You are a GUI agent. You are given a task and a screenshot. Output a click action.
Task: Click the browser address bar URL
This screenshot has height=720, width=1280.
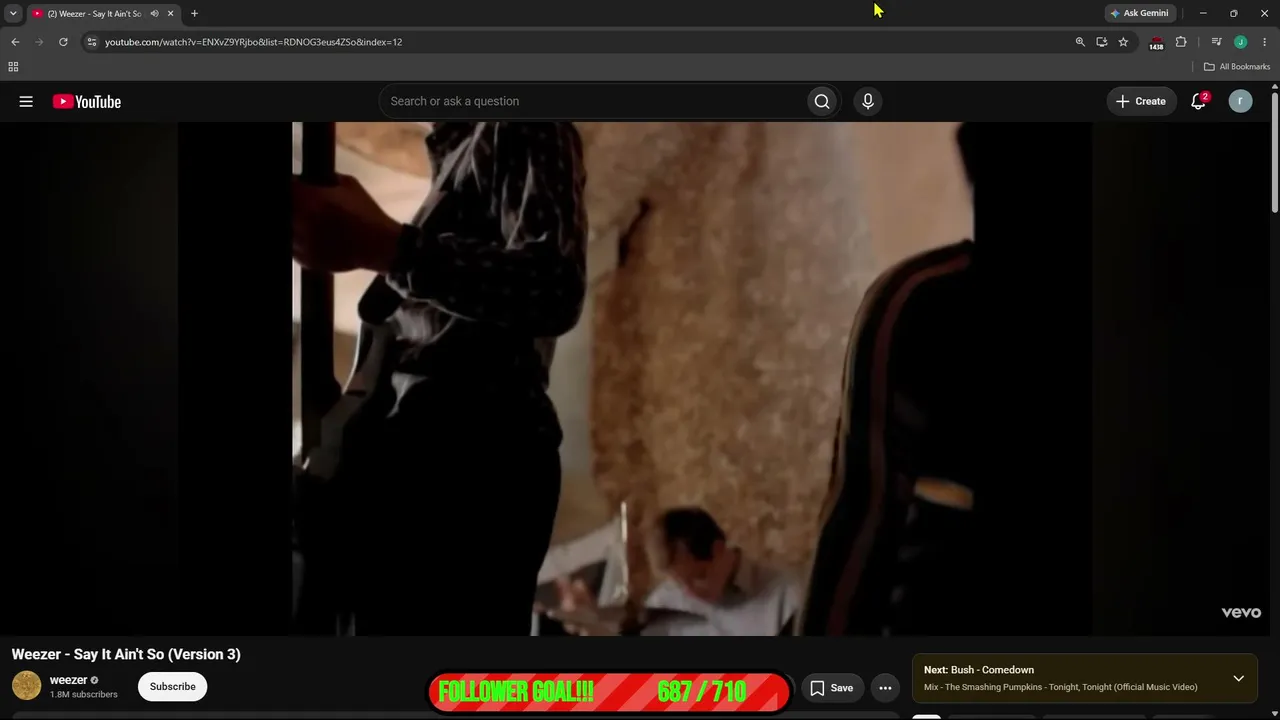coord(254,42)
